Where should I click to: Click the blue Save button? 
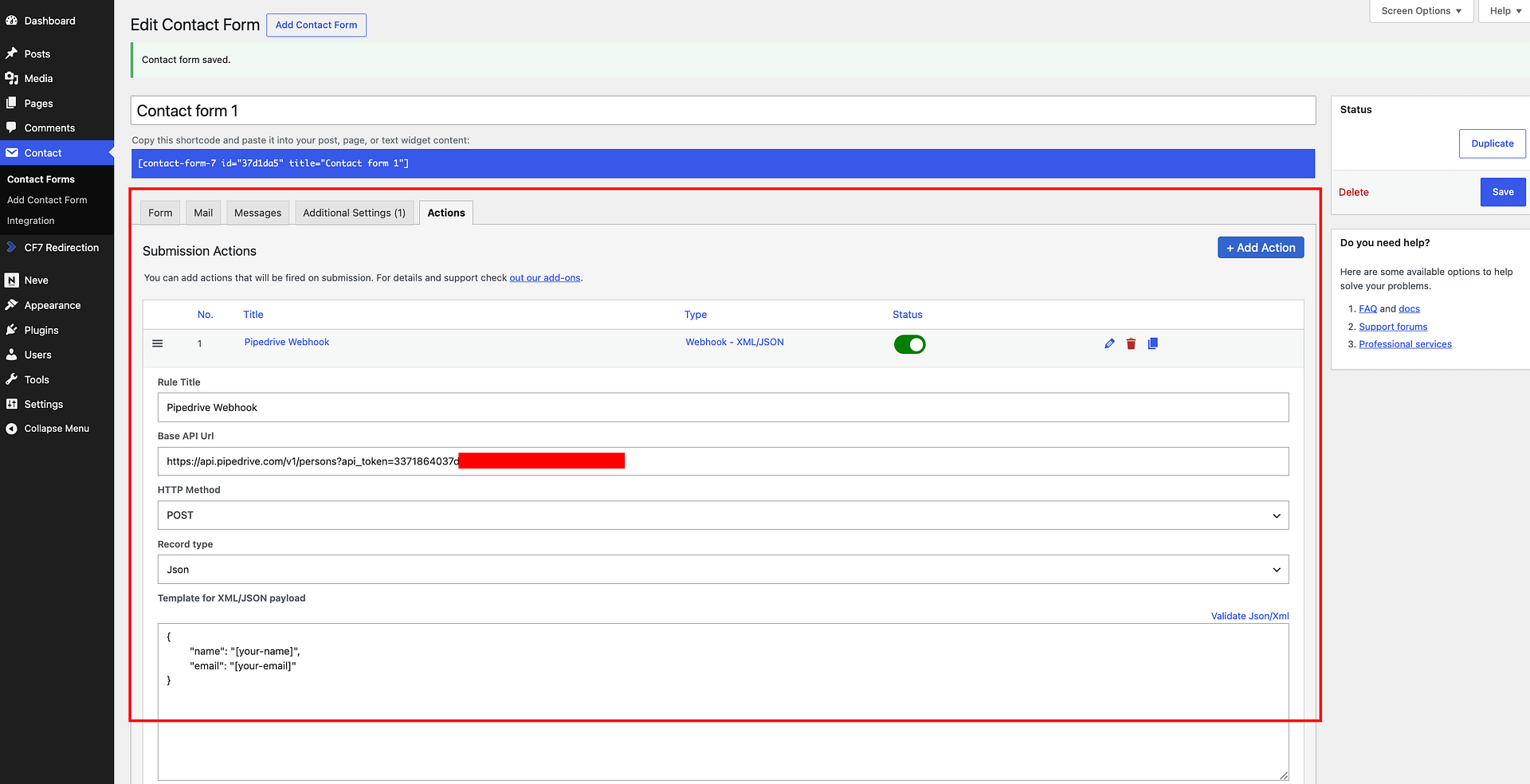pos(1503,192)
